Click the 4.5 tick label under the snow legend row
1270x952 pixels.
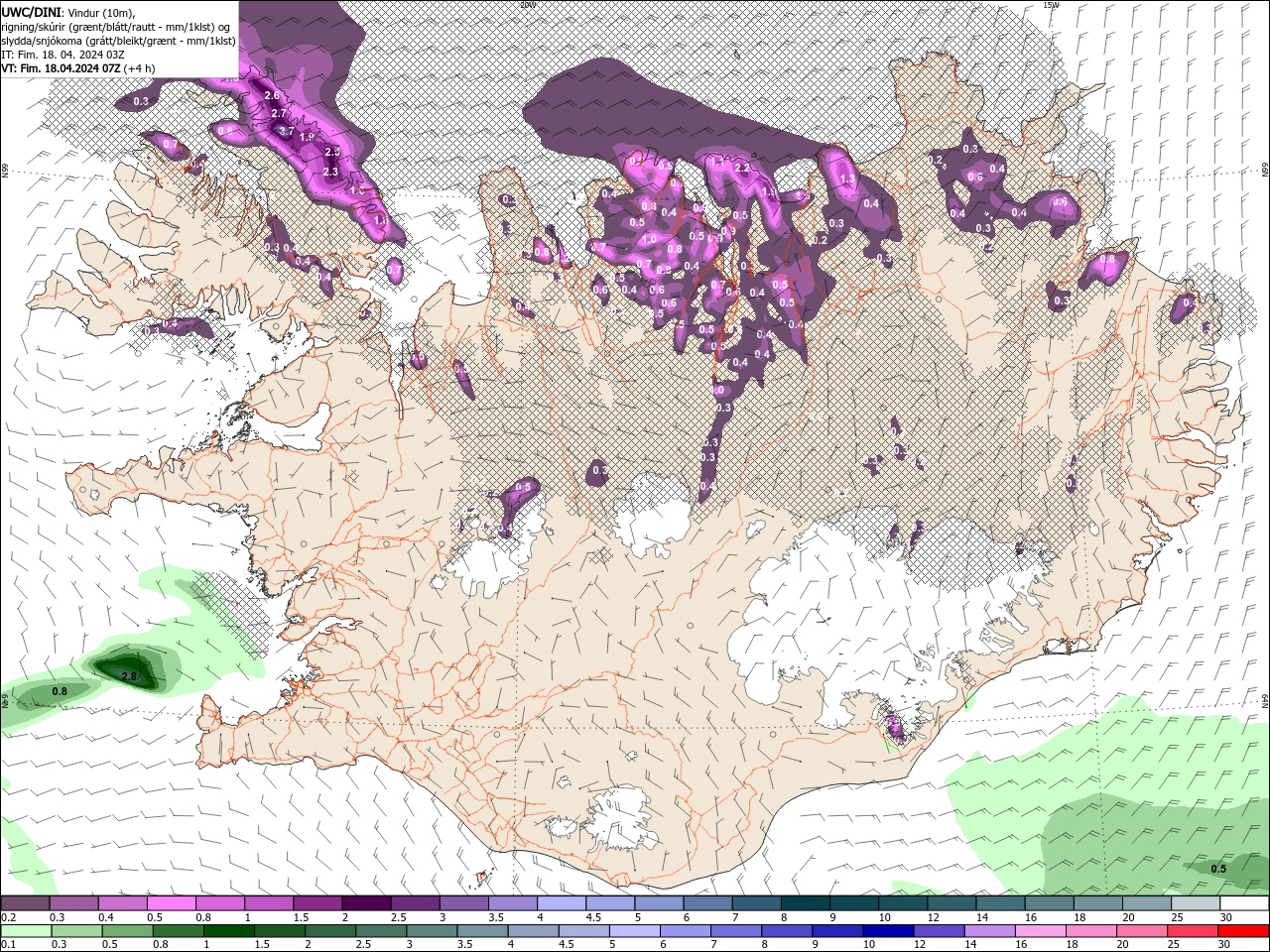point(593,918)
